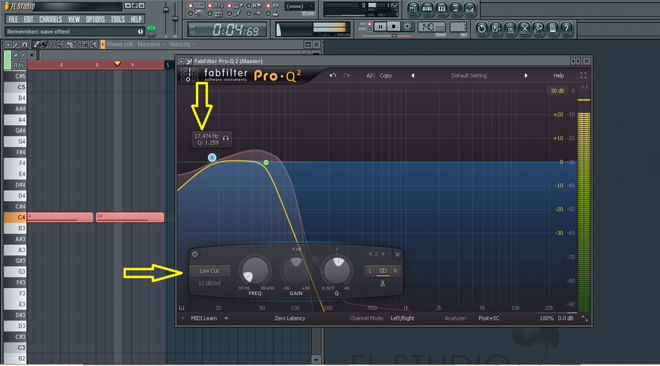Click the scissors split band icon
Viewport: 660px width, 366px height.
pyautogui.click(x=383, y=284)
